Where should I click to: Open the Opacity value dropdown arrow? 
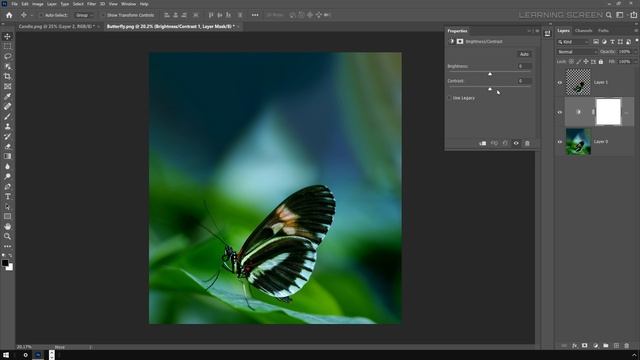tap(635, 52)
